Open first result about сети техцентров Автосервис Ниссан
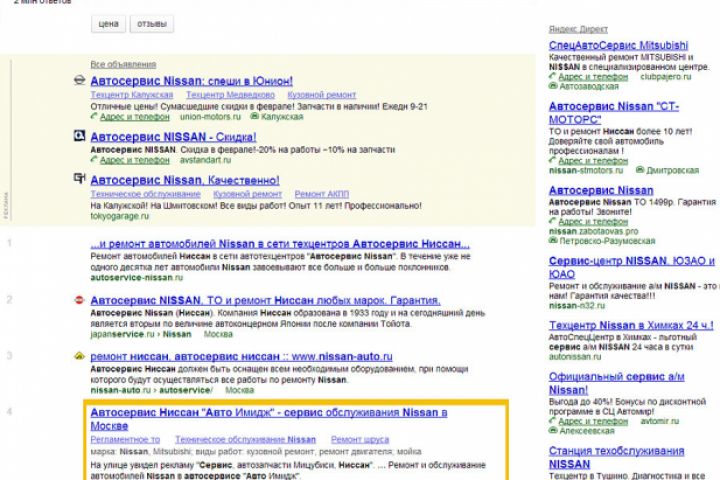The height and width of the screenshot is (480, 720). coord(280,244)
